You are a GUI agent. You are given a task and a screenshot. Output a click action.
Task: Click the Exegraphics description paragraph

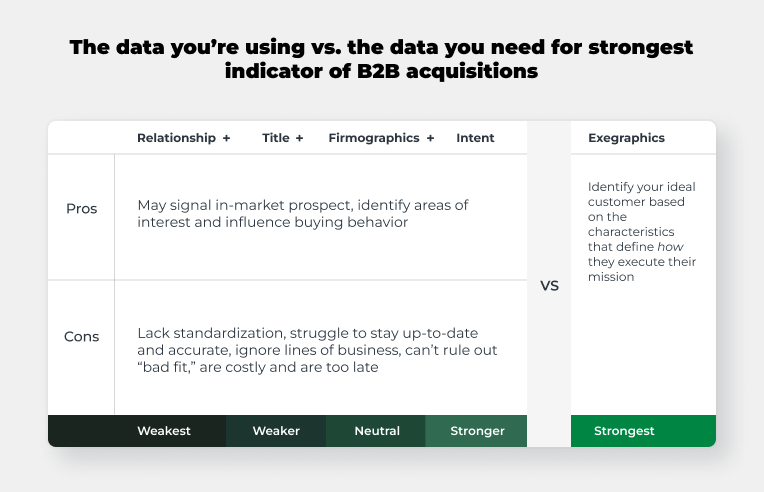tap(642, 231)
